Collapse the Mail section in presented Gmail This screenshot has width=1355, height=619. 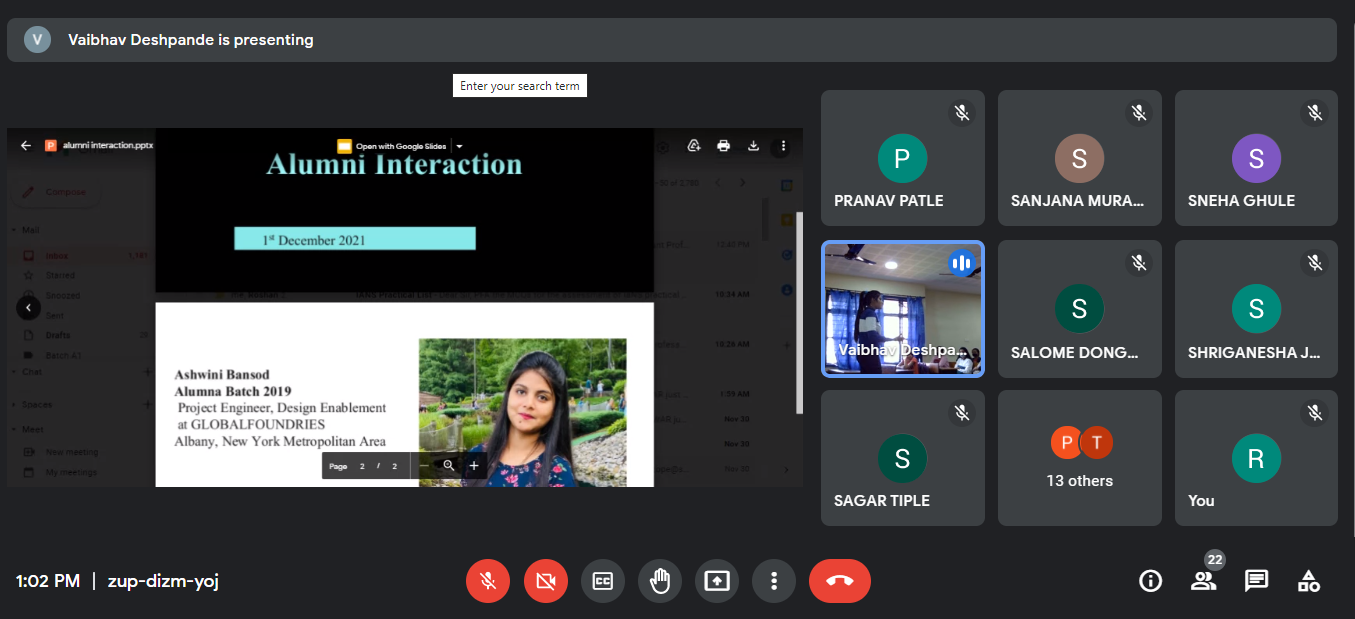point(13,230)
